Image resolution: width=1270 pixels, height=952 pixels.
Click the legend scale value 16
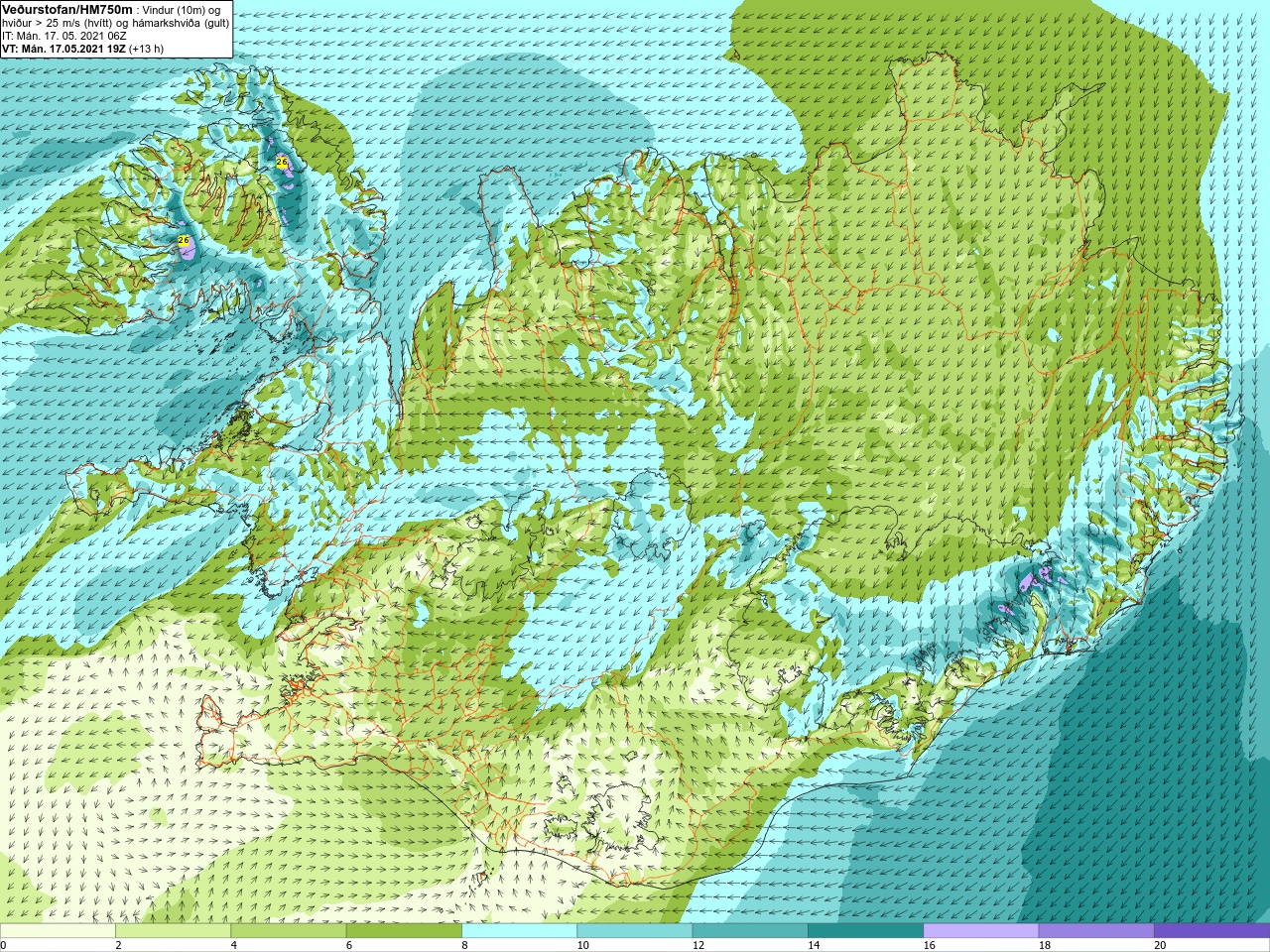(929, 945)
